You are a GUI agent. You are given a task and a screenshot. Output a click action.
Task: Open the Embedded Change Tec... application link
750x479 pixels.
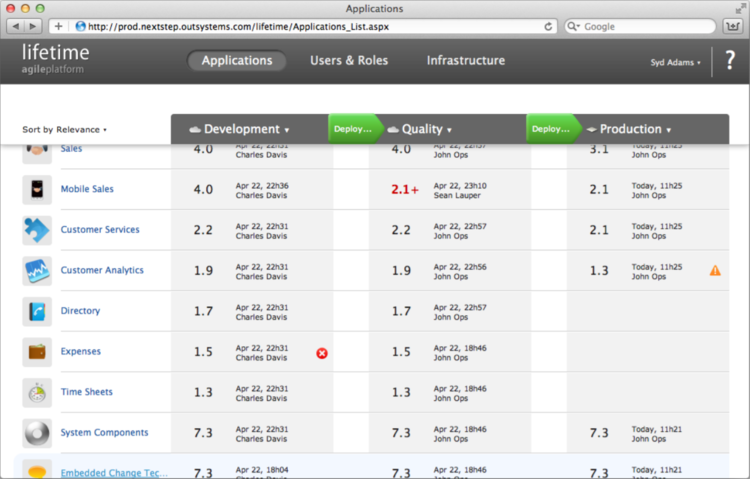point(114,473)
